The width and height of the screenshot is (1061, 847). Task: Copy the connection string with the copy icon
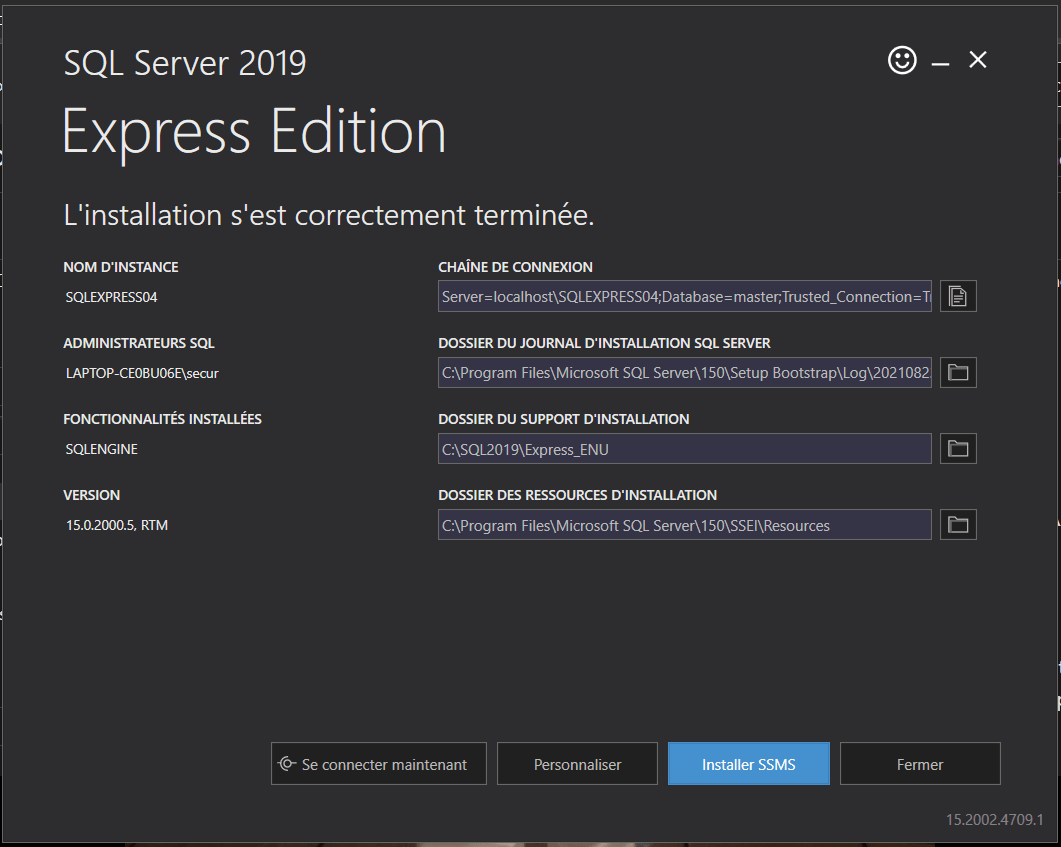point(958,296)
